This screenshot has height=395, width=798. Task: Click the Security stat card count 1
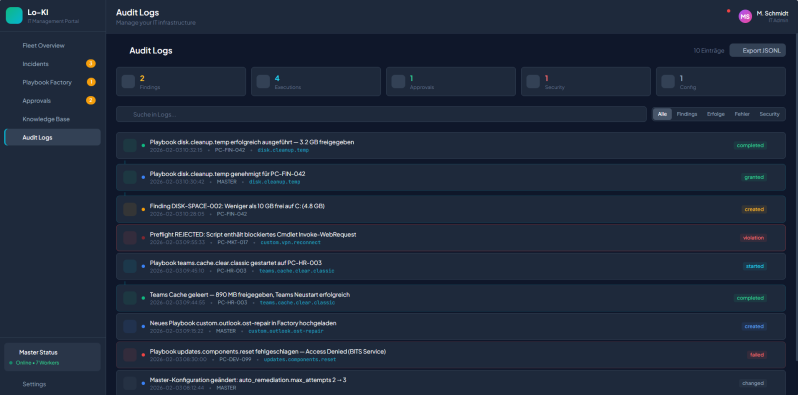pyautogui.click(x=546, y=78)
